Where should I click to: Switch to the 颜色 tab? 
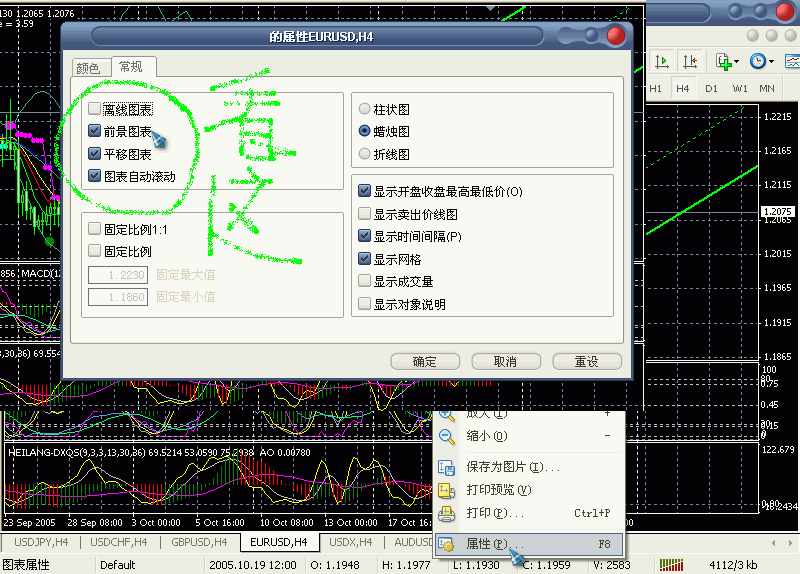click(91, 68)
